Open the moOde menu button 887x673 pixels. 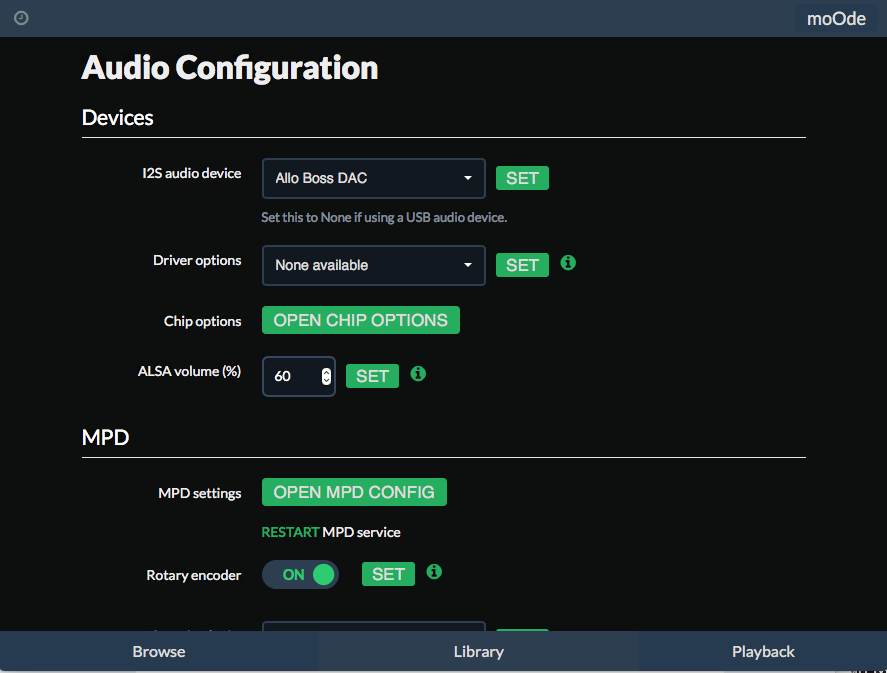pos(836,19)
